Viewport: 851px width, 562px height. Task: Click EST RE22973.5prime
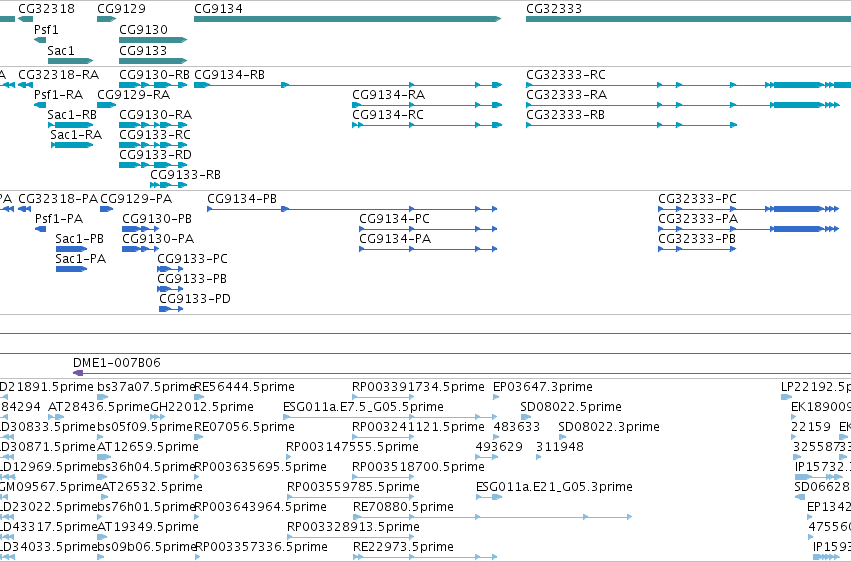tap(403, 547)
